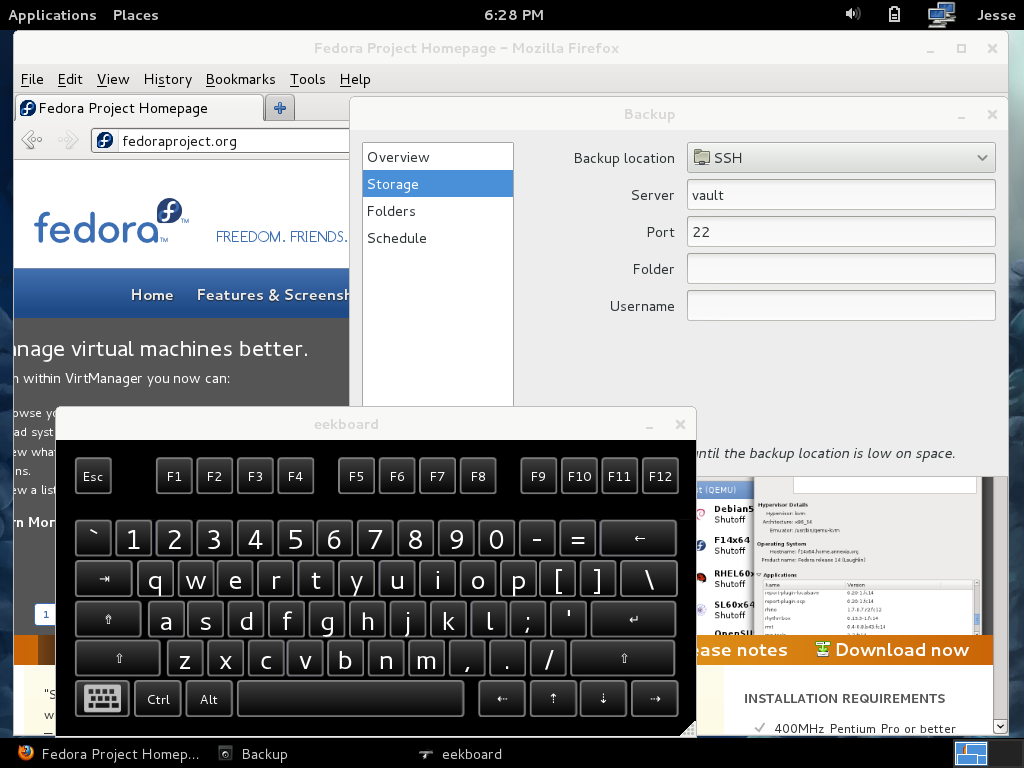Open the Applications menu in top panel
The height and width of the screenshot is (768, 1024).
(52, 15)
